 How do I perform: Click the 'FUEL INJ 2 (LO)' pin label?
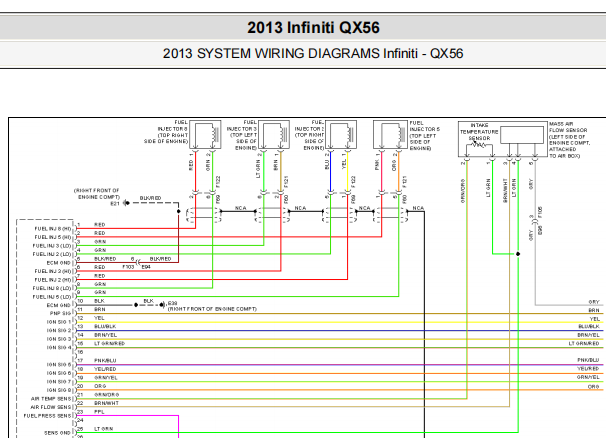52,254
